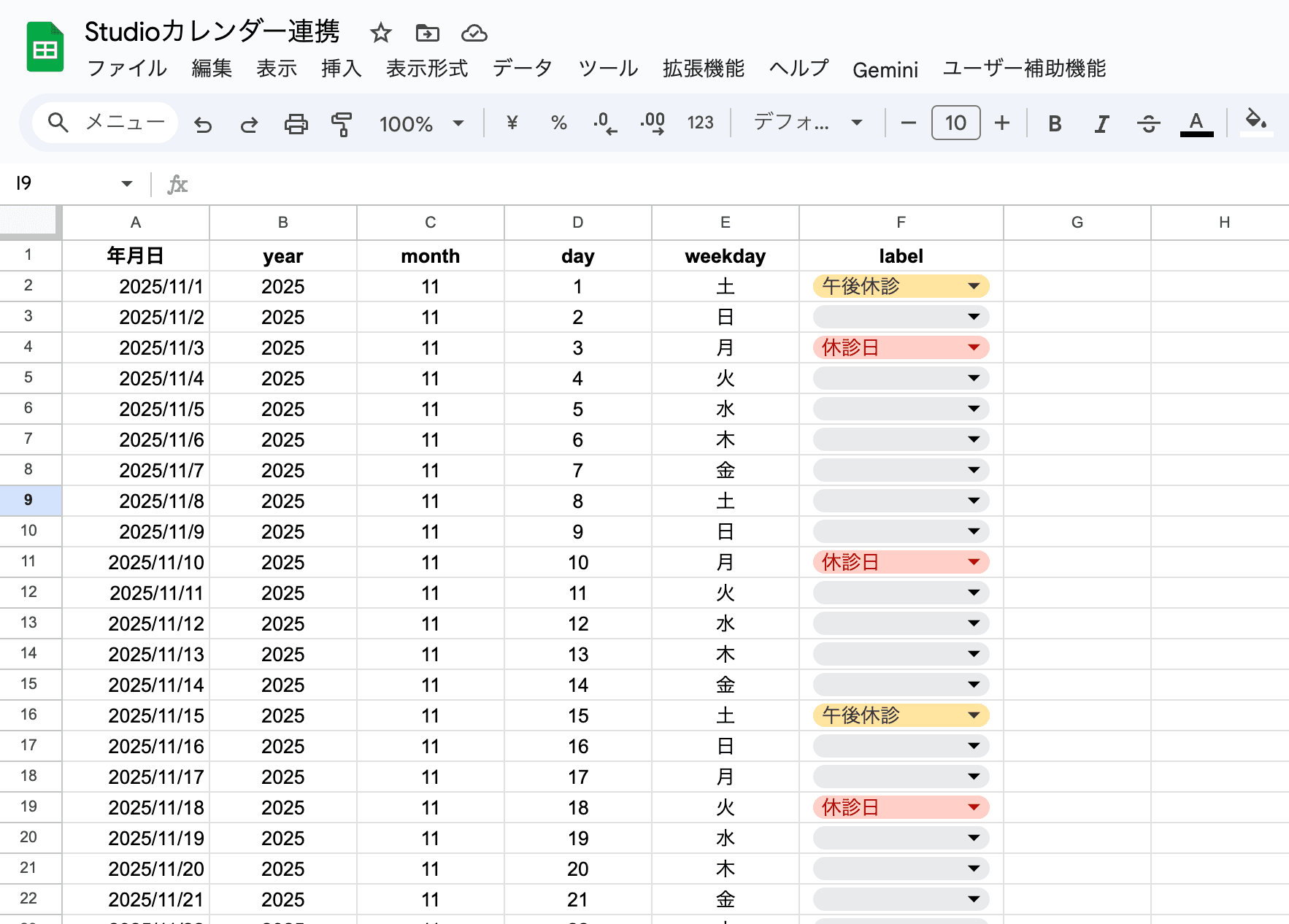This screenshot has height=924, width=1289.
Task: Open the 編集 menu
Action: click(x=212, y=69)
